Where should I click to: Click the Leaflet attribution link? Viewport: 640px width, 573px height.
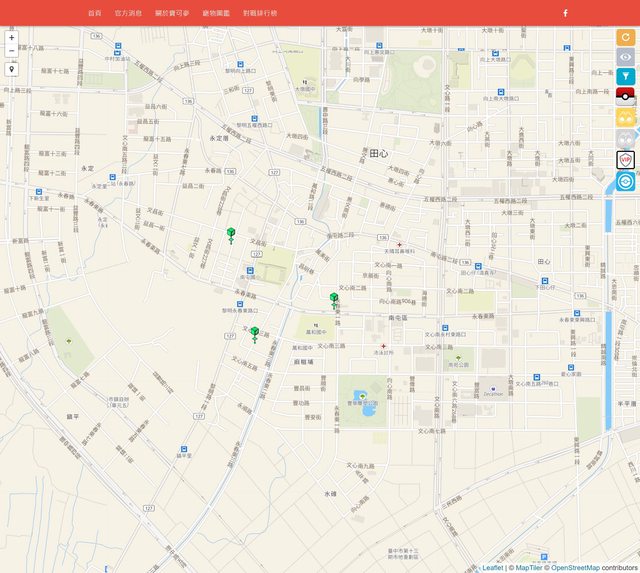tap(492, 568)
